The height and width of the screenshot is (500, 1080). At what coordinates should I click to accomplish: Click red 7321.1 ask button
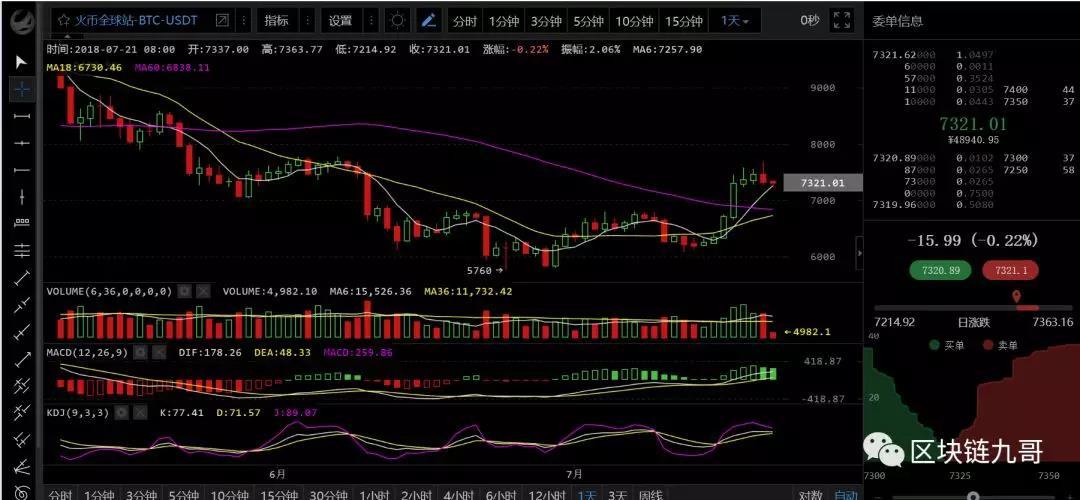click(1010, 271)
